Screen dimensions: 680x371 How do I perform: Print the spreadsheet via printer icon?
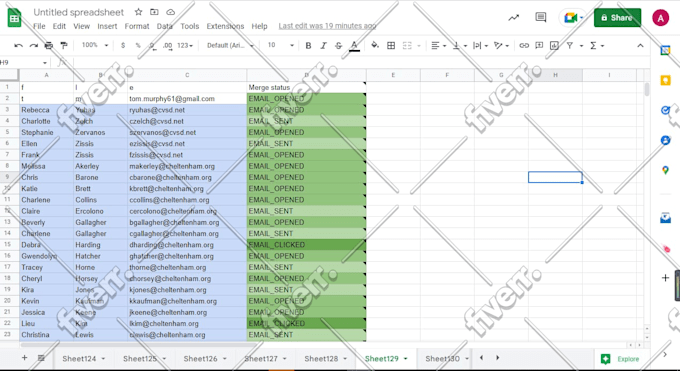pyautogui.click(x=49, y=46)
